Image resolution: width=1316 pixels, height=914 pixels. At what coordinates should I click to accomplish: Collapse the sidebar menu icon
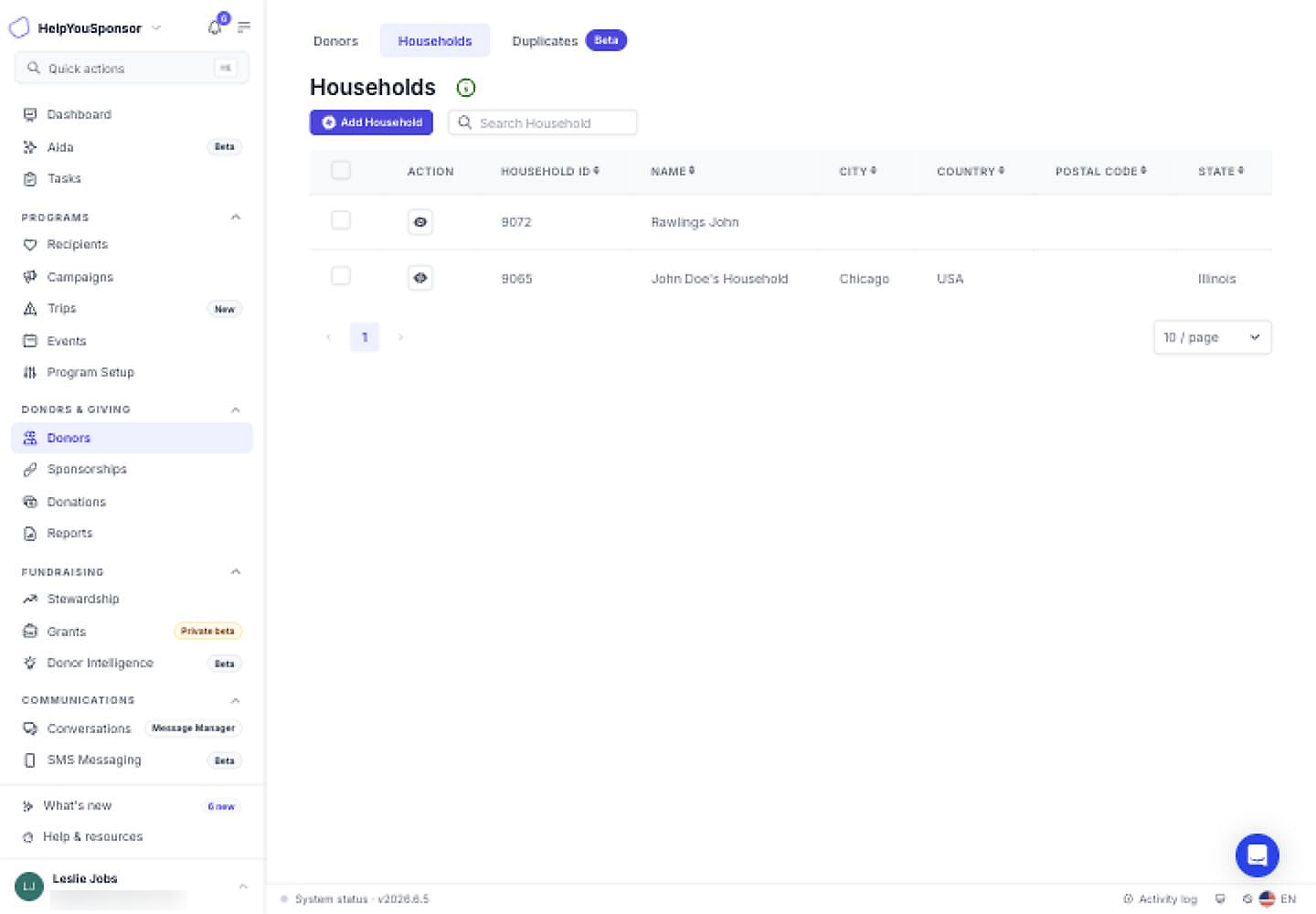pyautogui.click(x=244, y=27)
